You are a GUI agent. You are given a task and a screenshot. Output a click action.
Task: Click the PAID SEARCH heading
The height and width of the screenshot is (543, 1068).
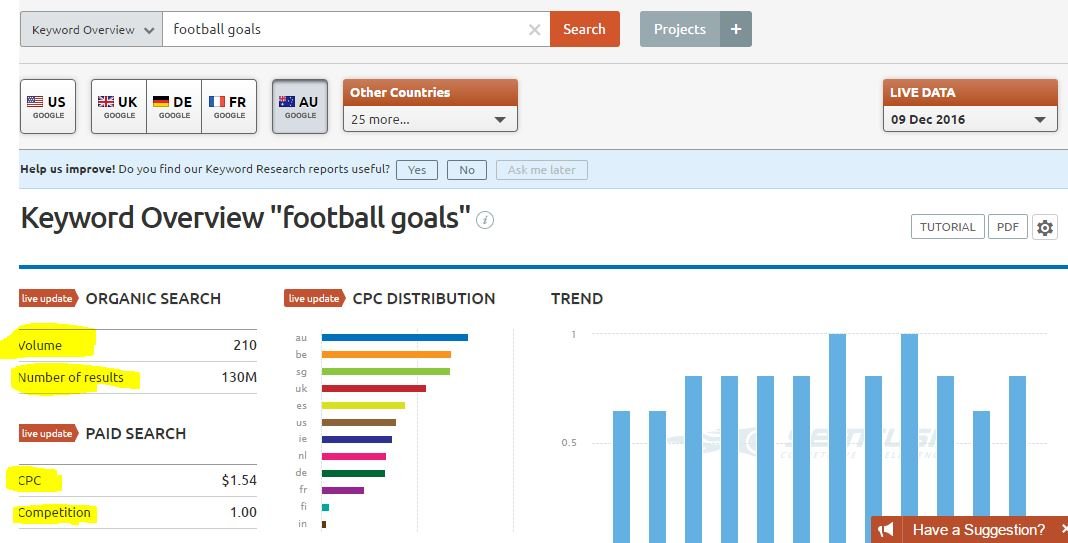(136, 433)
